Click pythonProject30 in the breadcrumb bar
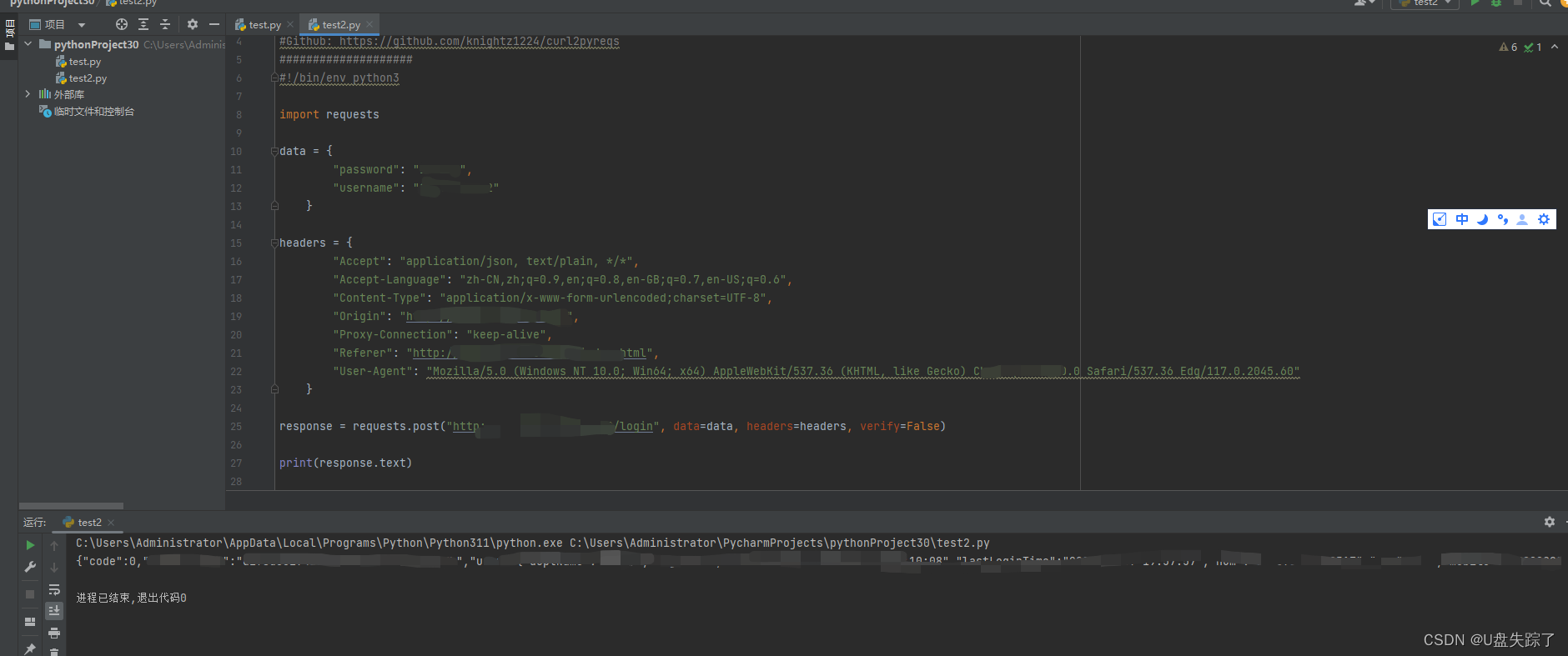This screenshot has height=656, width=1568. 52,3
